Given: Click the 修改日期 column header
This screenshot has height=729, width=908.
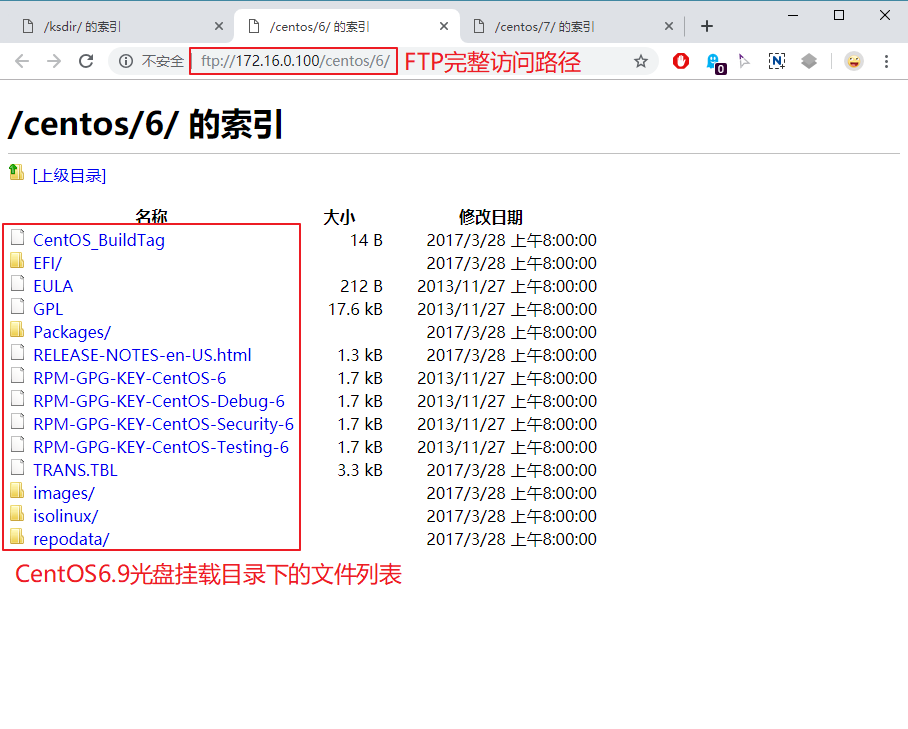Looking at the screenshot, I should 491,217.
